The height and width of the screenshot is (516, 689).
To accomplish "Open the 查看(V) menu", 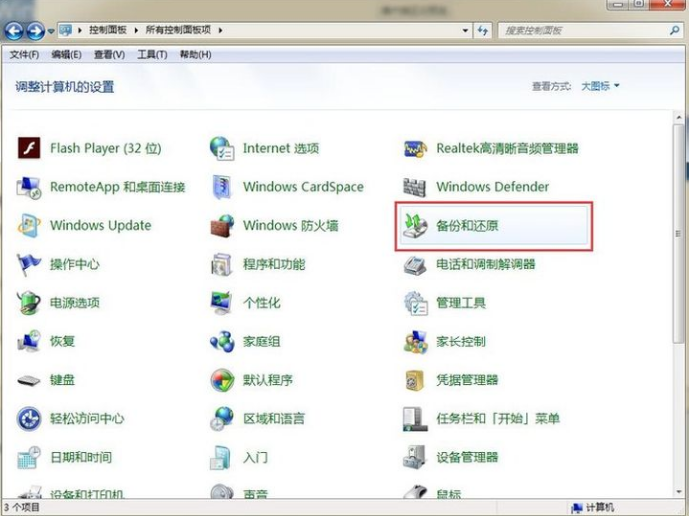I will [109, 55].
